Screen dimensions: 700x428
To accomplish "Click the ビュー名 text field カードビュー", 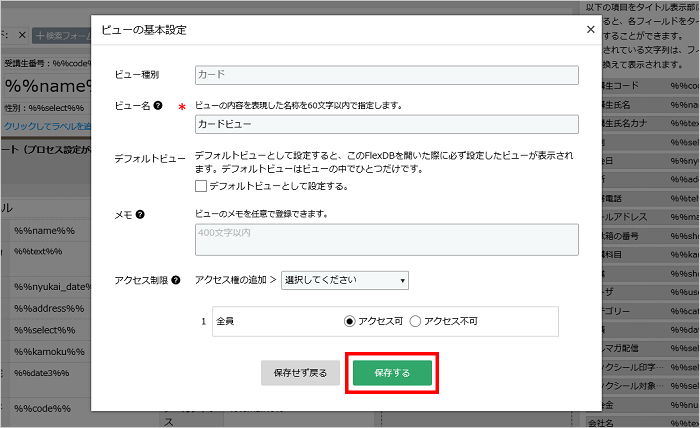I will point(387,124).
